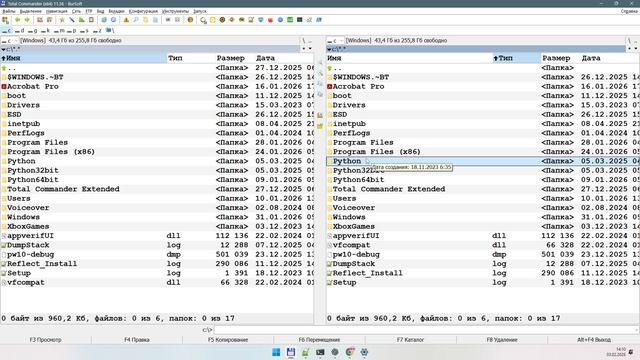The image size is (640, 360).
Task: Click the green square toolbar icon
Action: click(290, 20)
